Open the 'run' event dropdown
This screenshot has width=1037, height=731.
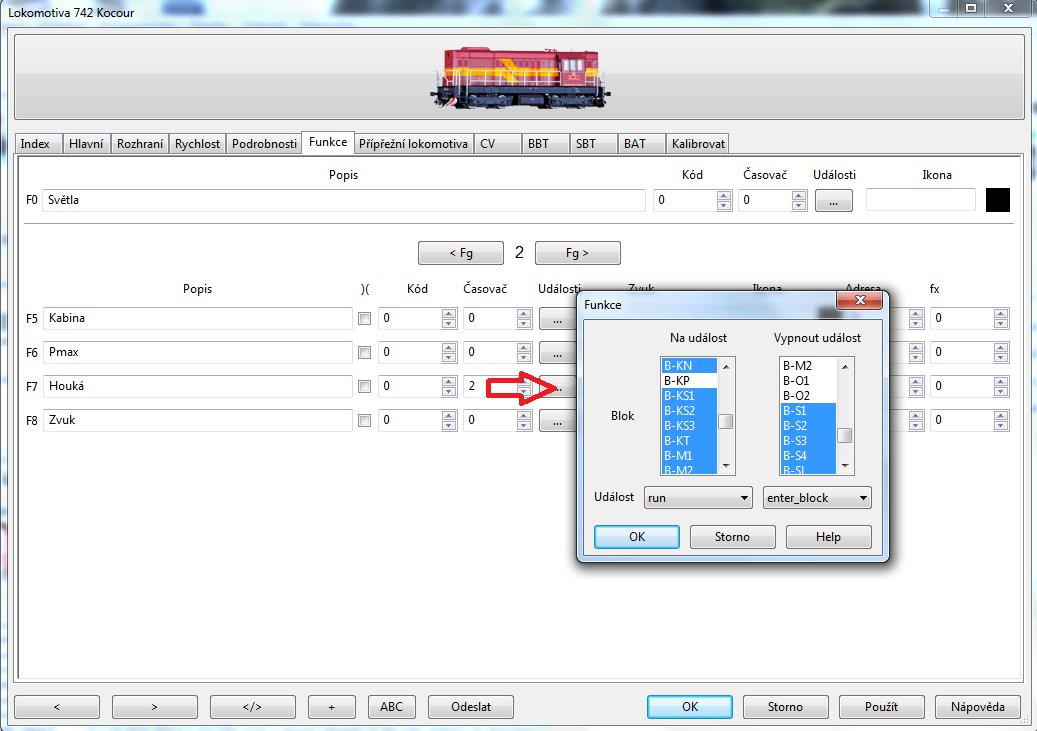(x=697, y=498)
